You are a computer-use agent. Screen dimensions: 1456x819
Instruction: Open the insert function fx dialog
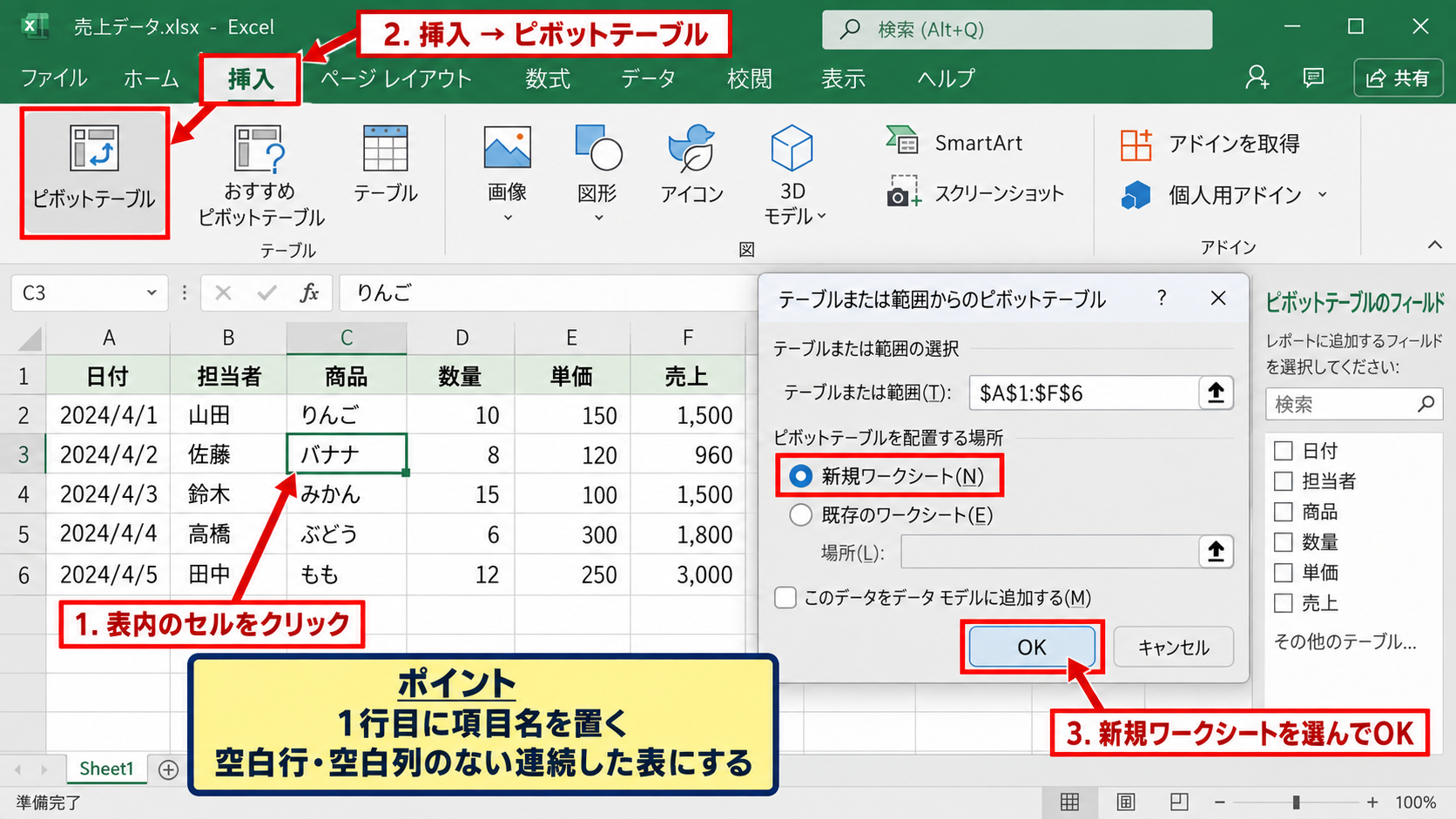click(309, 293)
